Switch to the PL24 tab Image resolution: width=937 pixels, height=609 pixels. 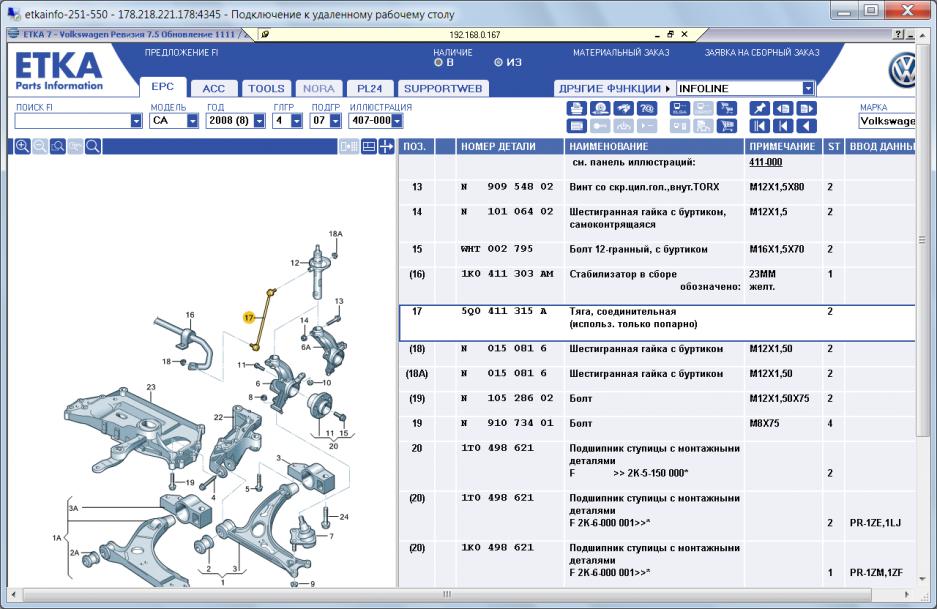tap(369, 88)
